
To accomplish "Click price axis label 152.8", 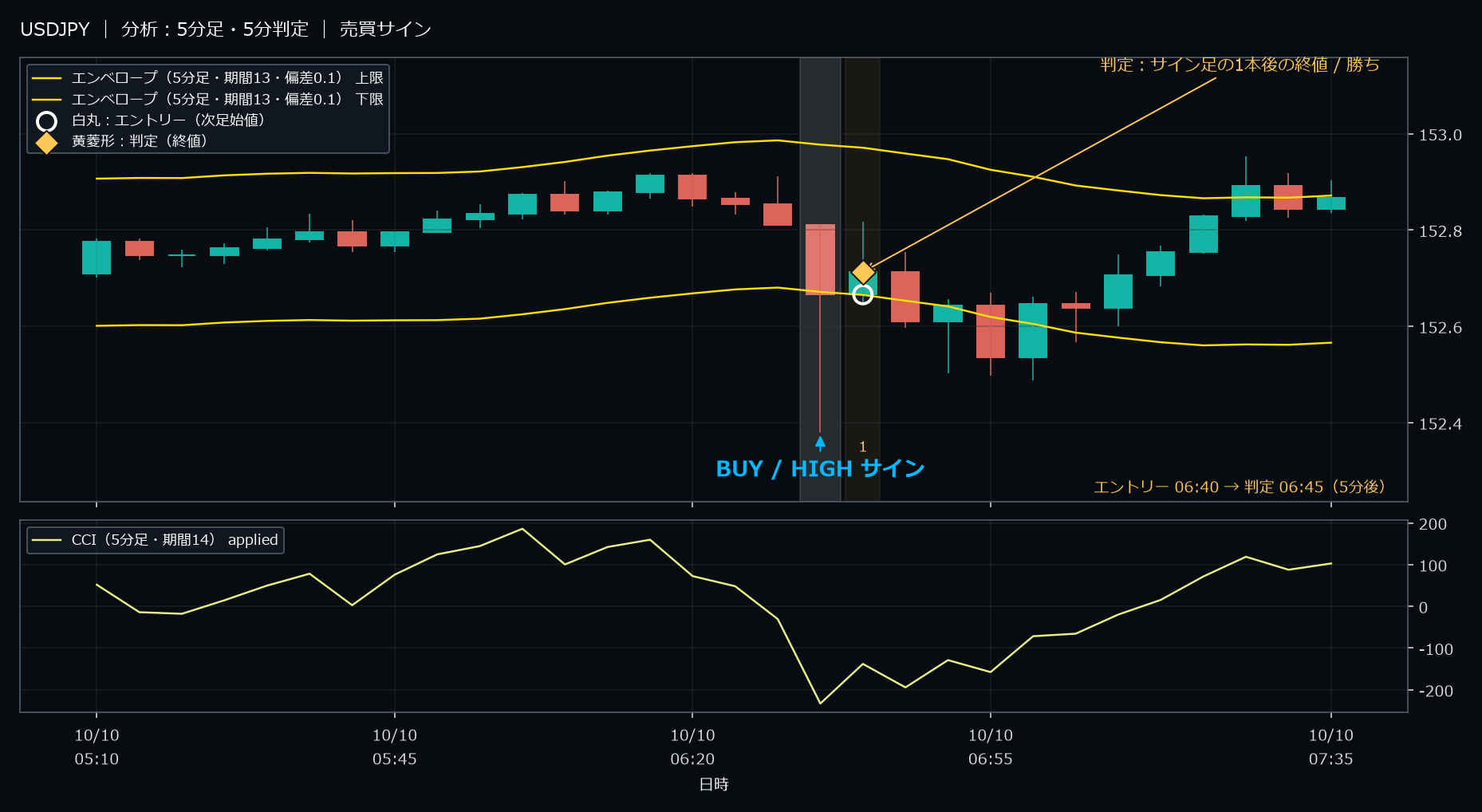I will click(1440, 231).
